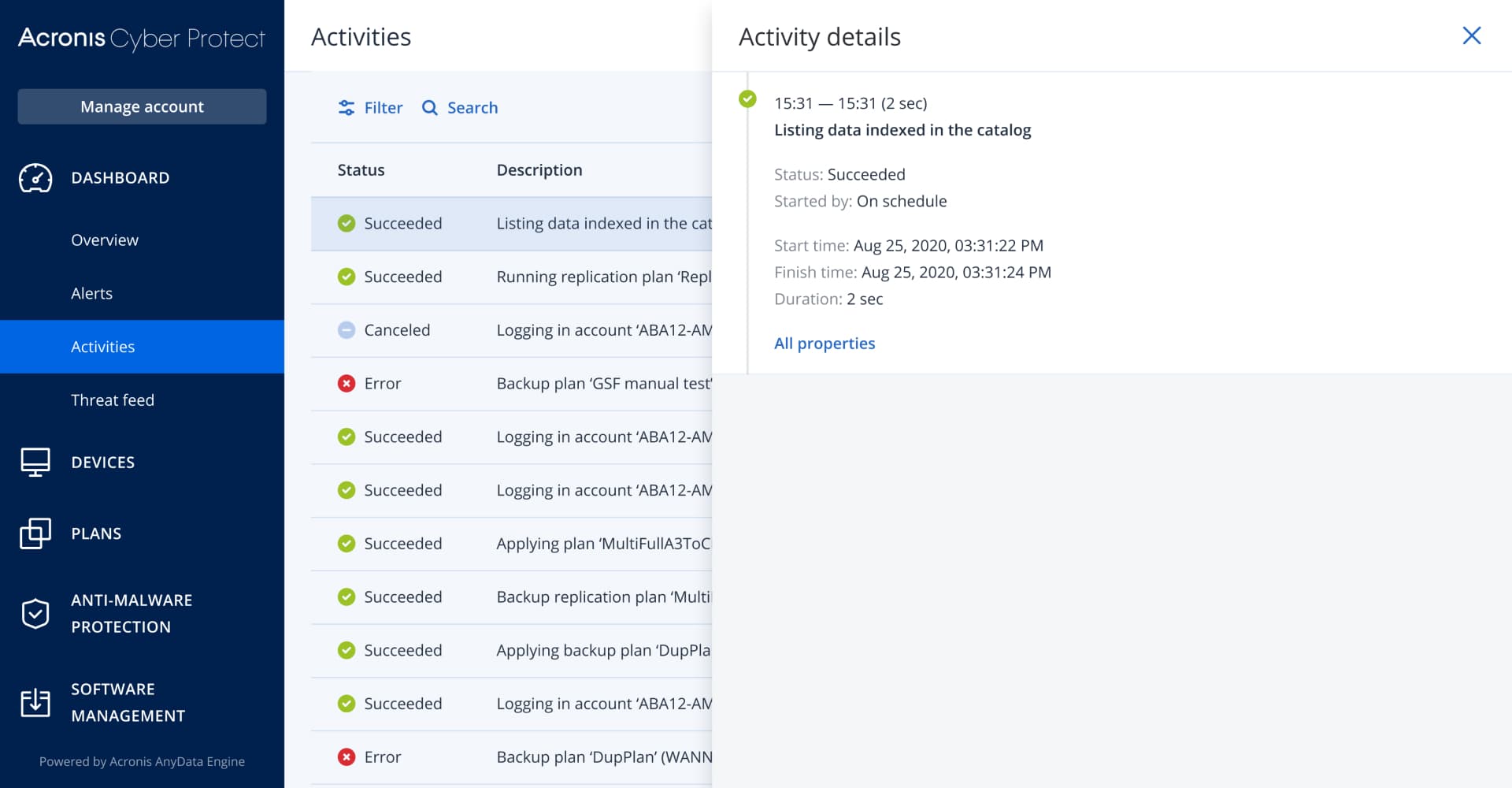The height and width of the screenshot is (788, 1512).
Task: Click the green Succeeded check icon on first row
Action: (346, 223)
